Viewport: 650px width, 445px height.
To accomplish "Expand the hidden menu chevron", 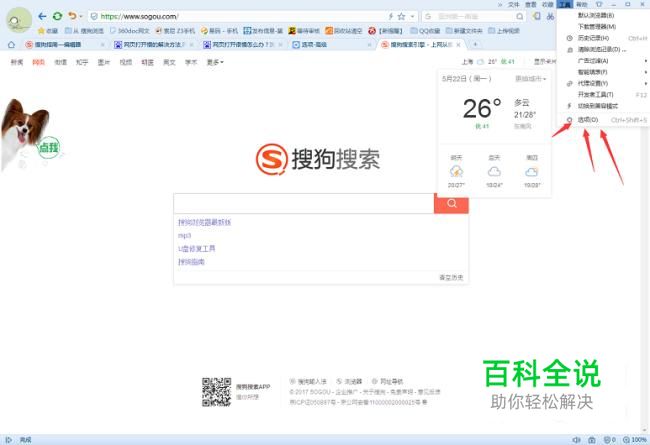I will click(x=500, y=5).
